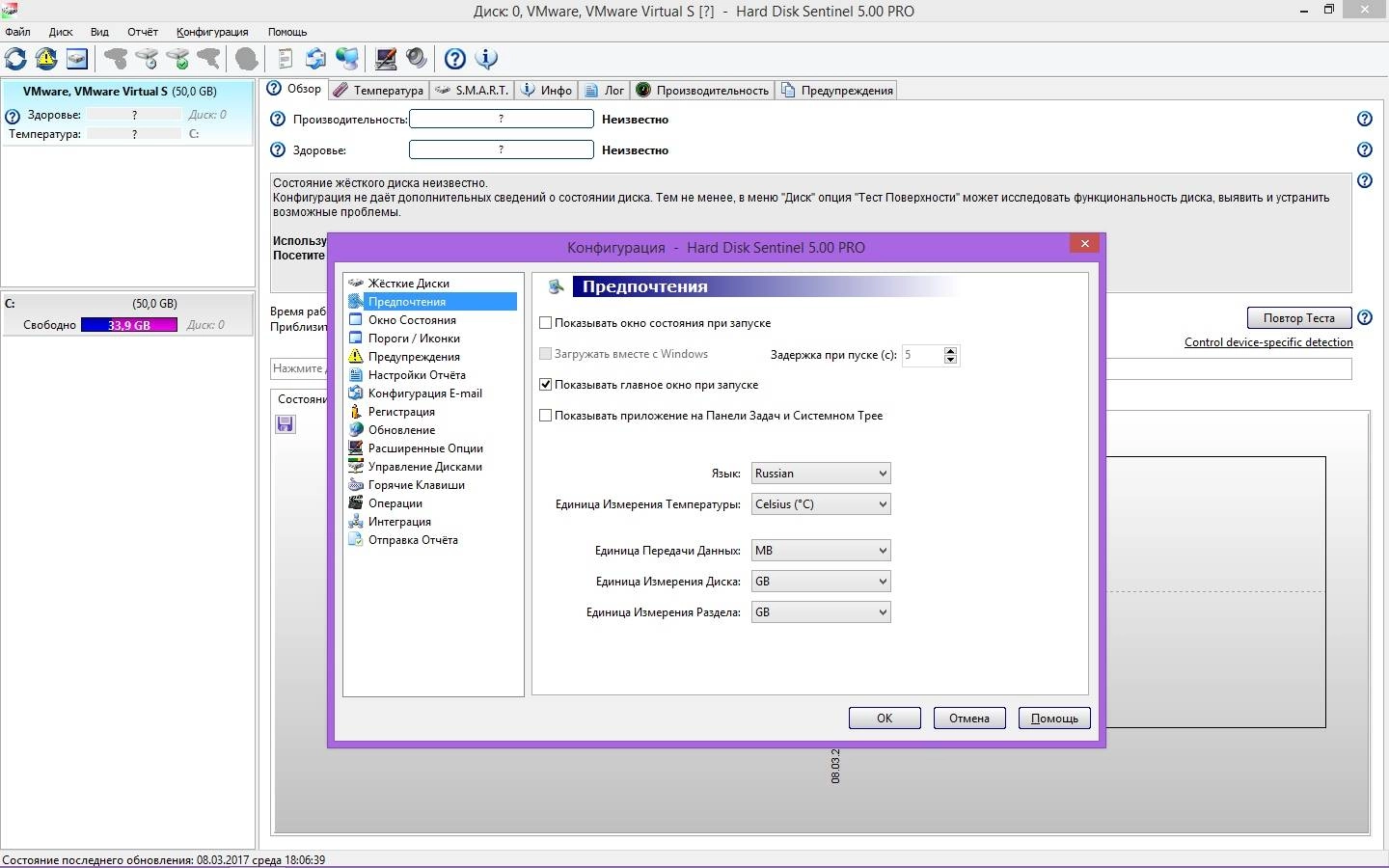Screen dimensions: 1389x868
Task: Click the disk image toolbar icon
Action: [77, 59]
